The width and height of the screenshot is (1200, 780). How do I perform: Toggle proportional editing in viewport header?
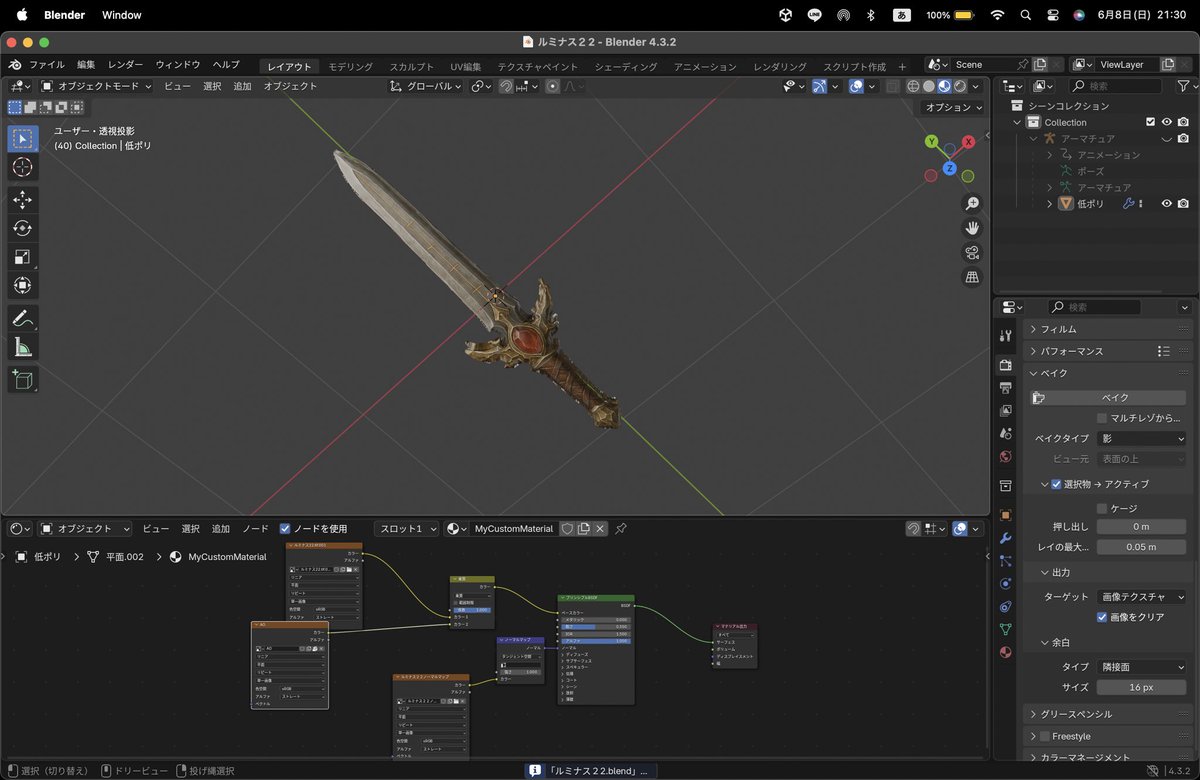pos(552,86)
